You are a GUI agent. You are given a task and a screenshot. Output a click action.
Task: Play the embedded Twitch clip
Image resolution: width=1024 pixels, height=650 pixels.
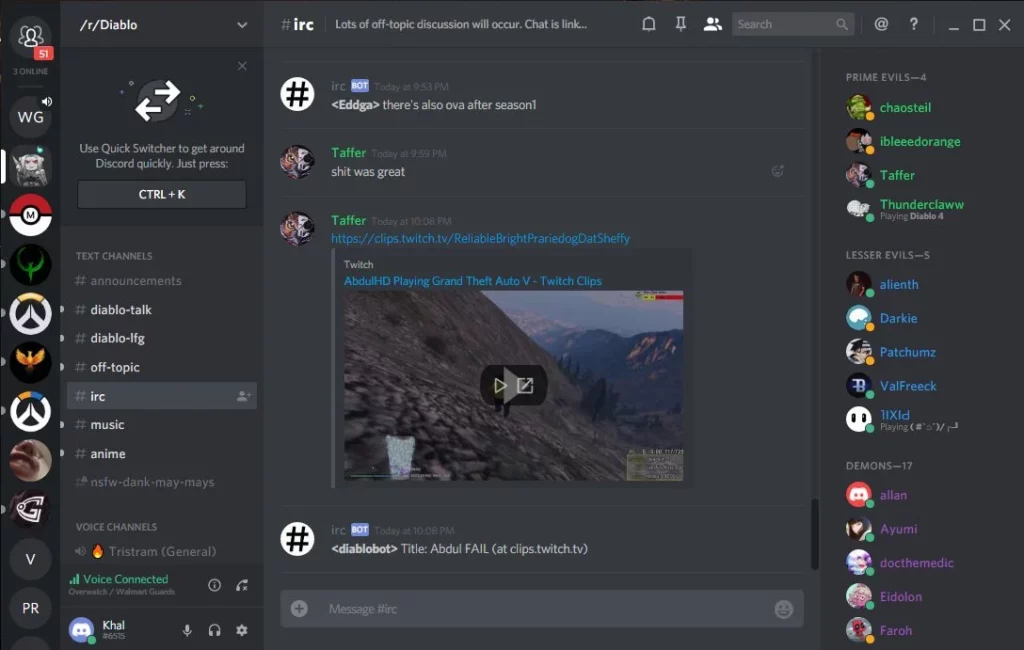tap(500, 385)
